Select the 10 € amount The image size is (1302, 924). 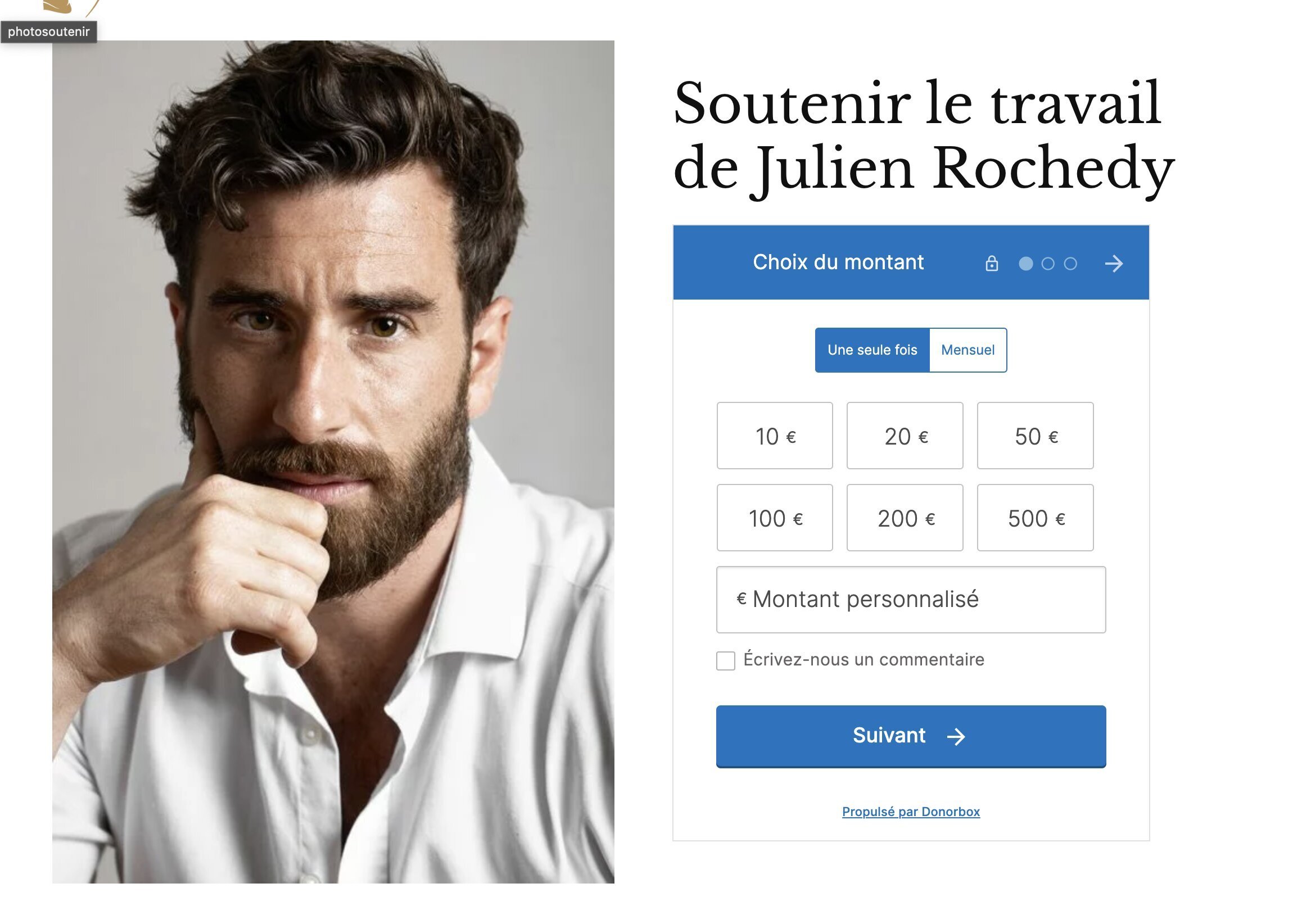coord(775,436)
